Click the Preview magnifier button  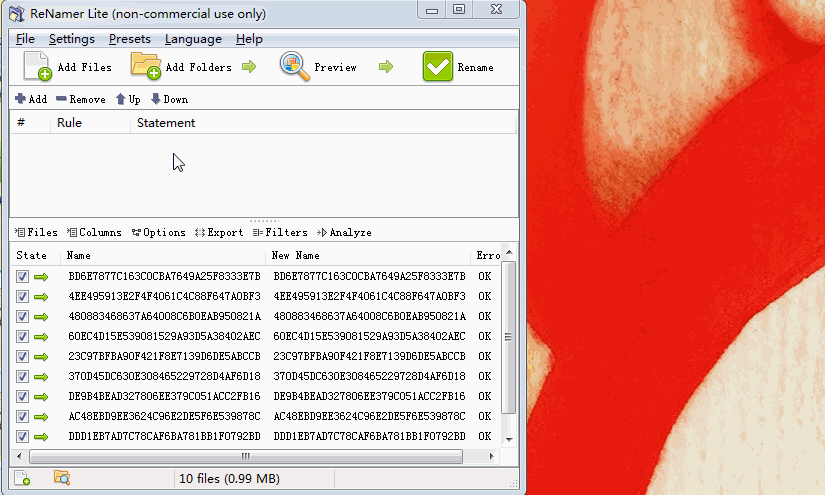(x=318, y=67)
